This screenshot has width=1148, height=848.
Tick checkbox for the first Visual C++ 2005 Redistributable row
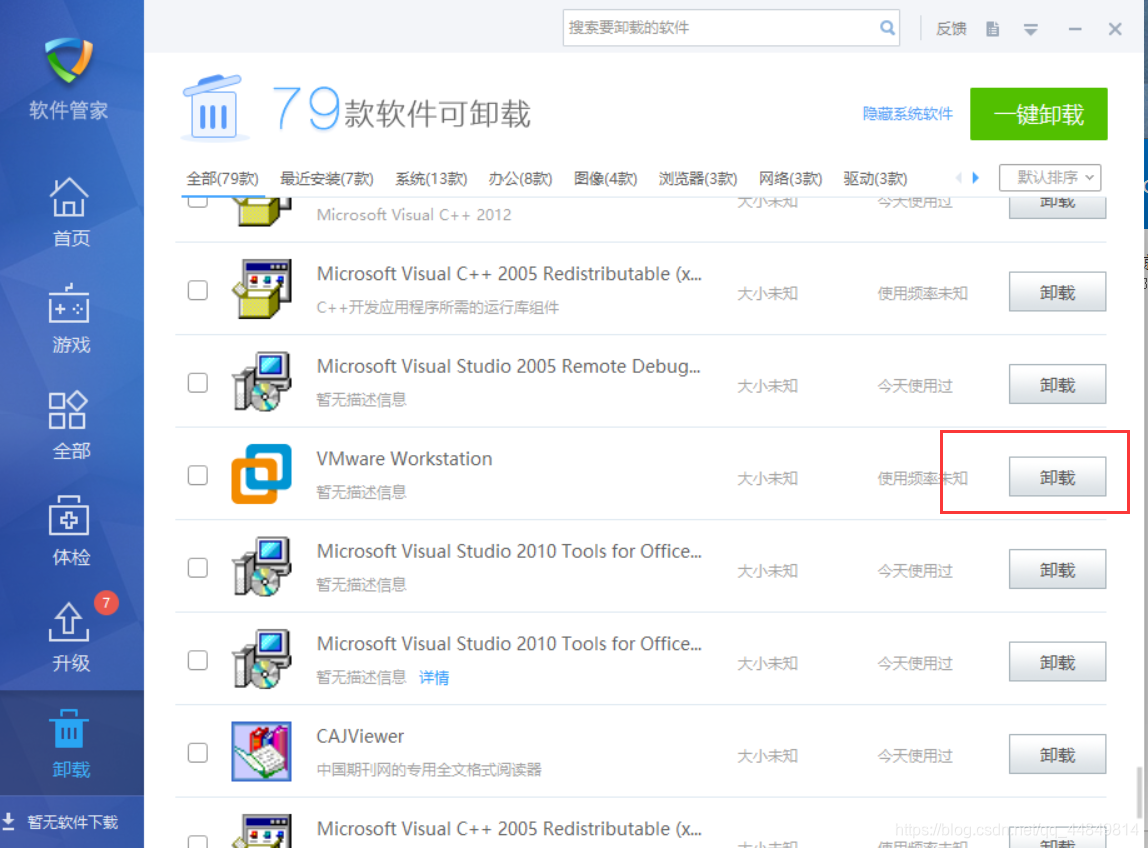(198, 290)
